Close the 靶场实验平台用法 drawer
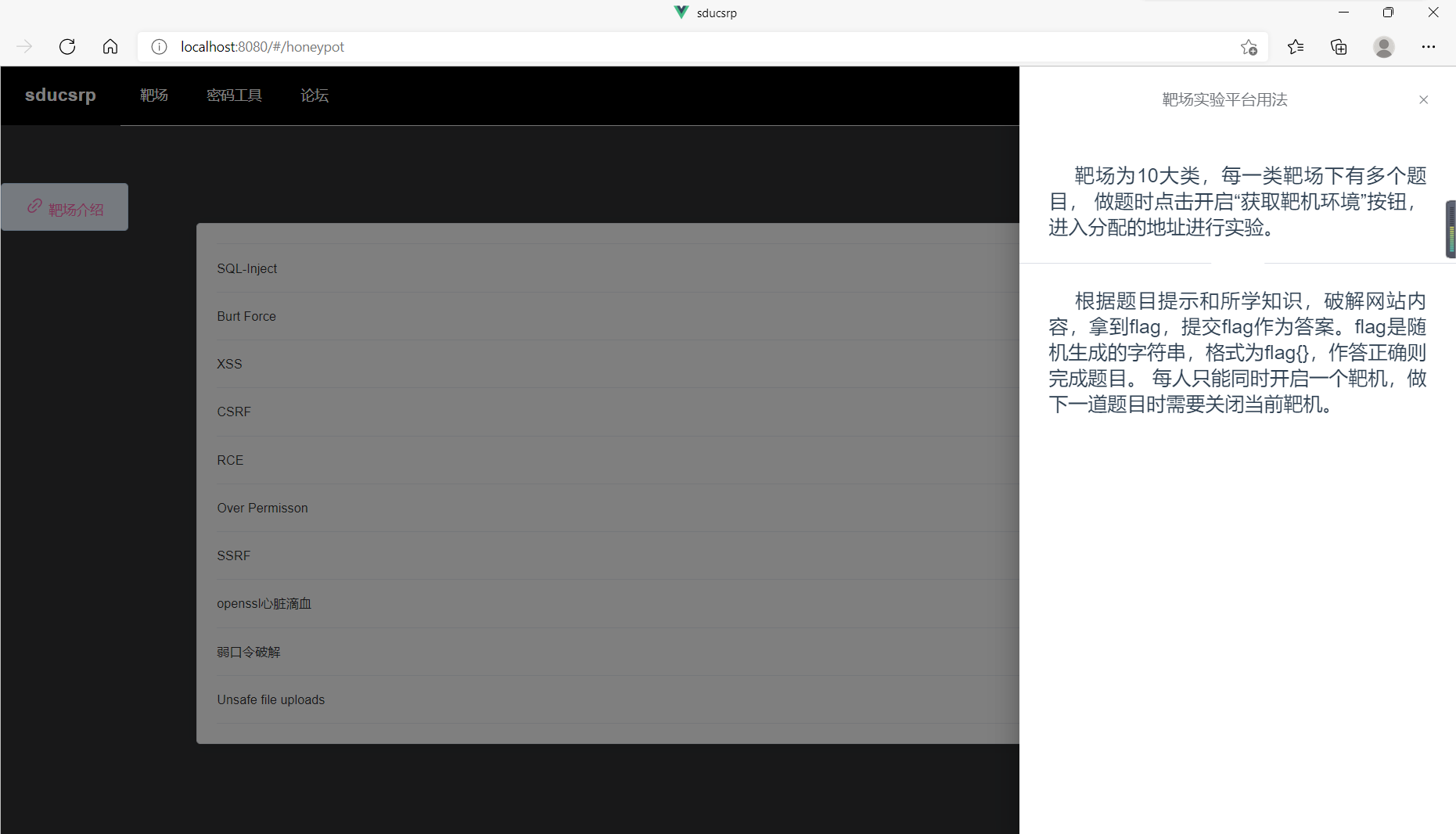Screen dimensions: 1456x834 [1423, 99]
